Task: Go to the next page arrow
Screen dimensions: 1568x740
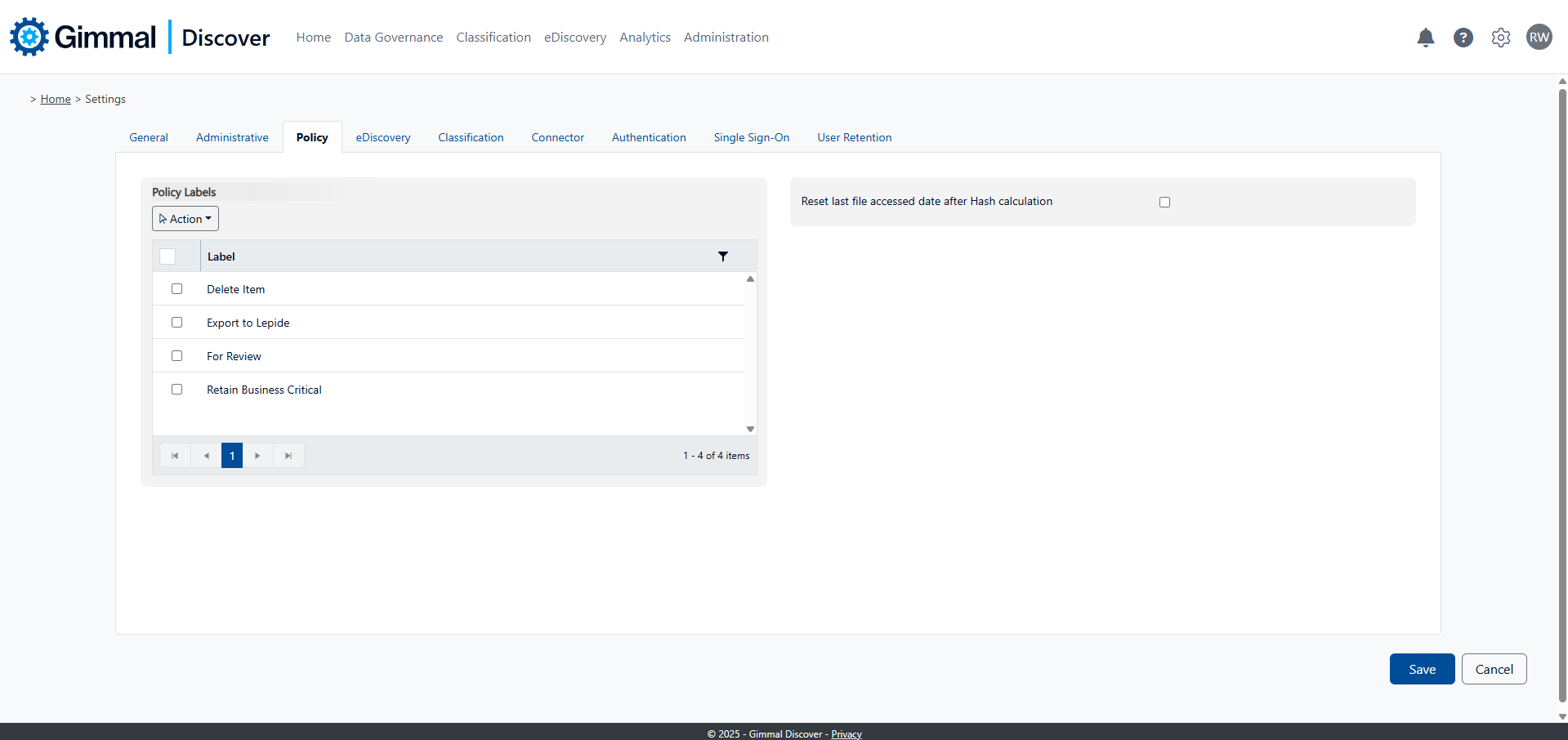Action: (257, 456)
